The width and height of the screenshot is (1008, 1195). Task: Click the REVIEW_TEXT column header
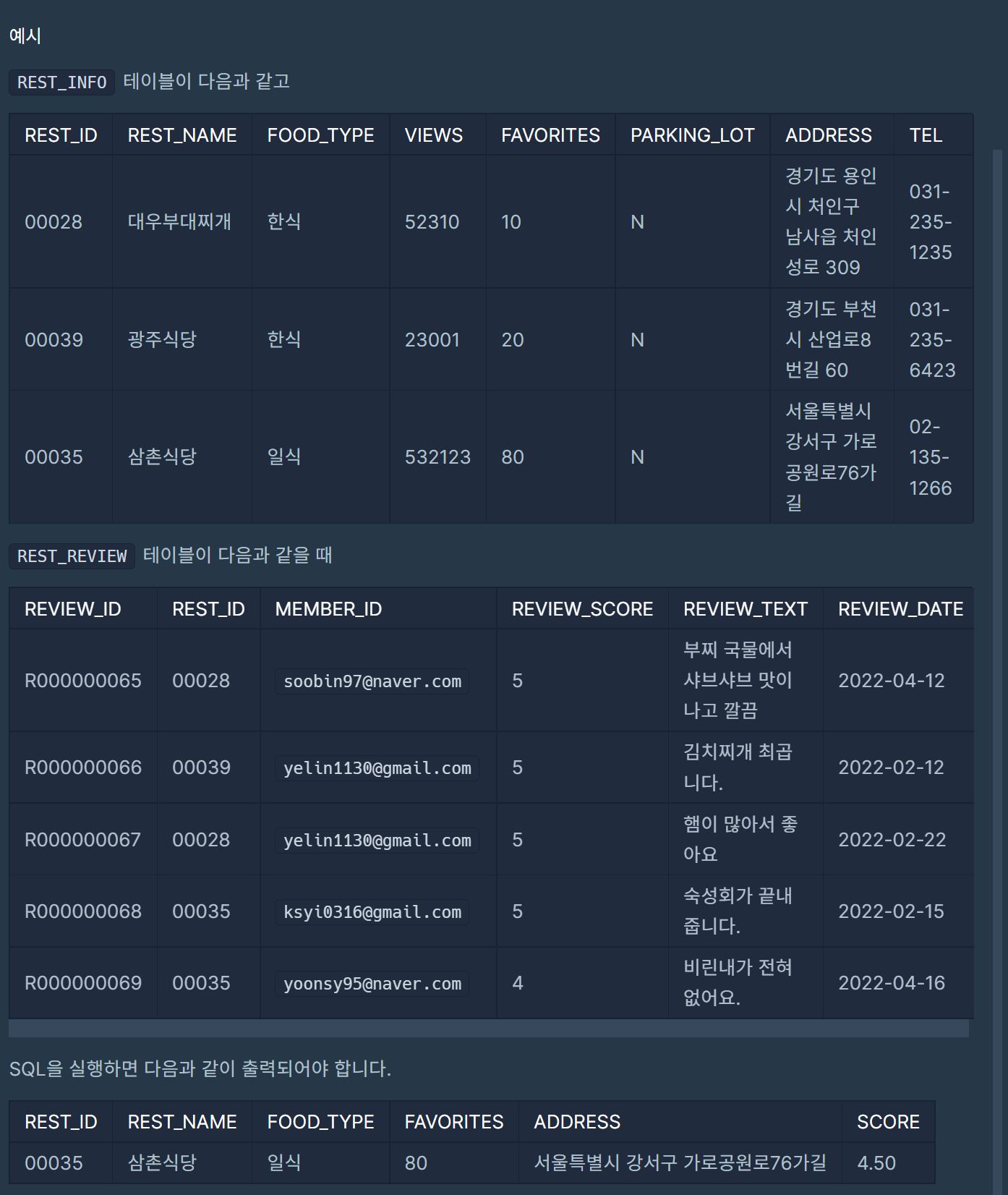pyautogui.click(x=745, y=609)
